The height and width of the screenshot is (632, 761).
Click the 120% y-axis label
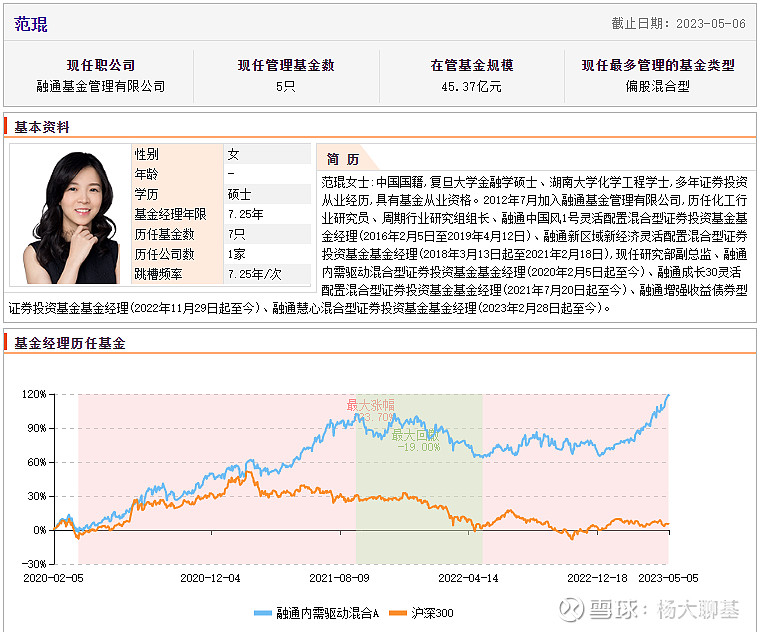[34, 394]
